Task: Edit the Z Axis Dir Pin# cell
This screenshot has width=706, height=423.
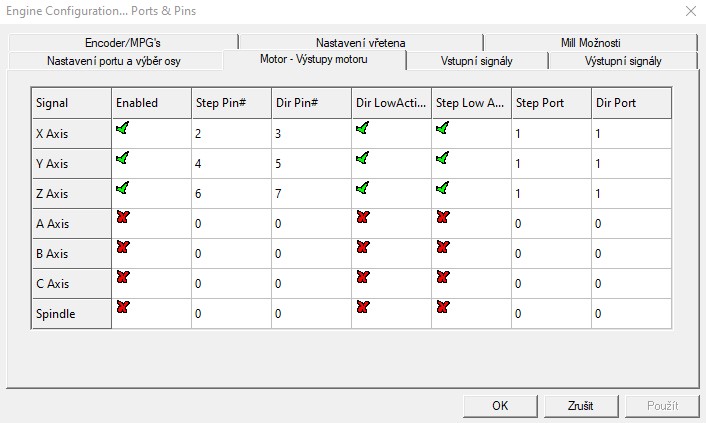Action: point(310,193)
